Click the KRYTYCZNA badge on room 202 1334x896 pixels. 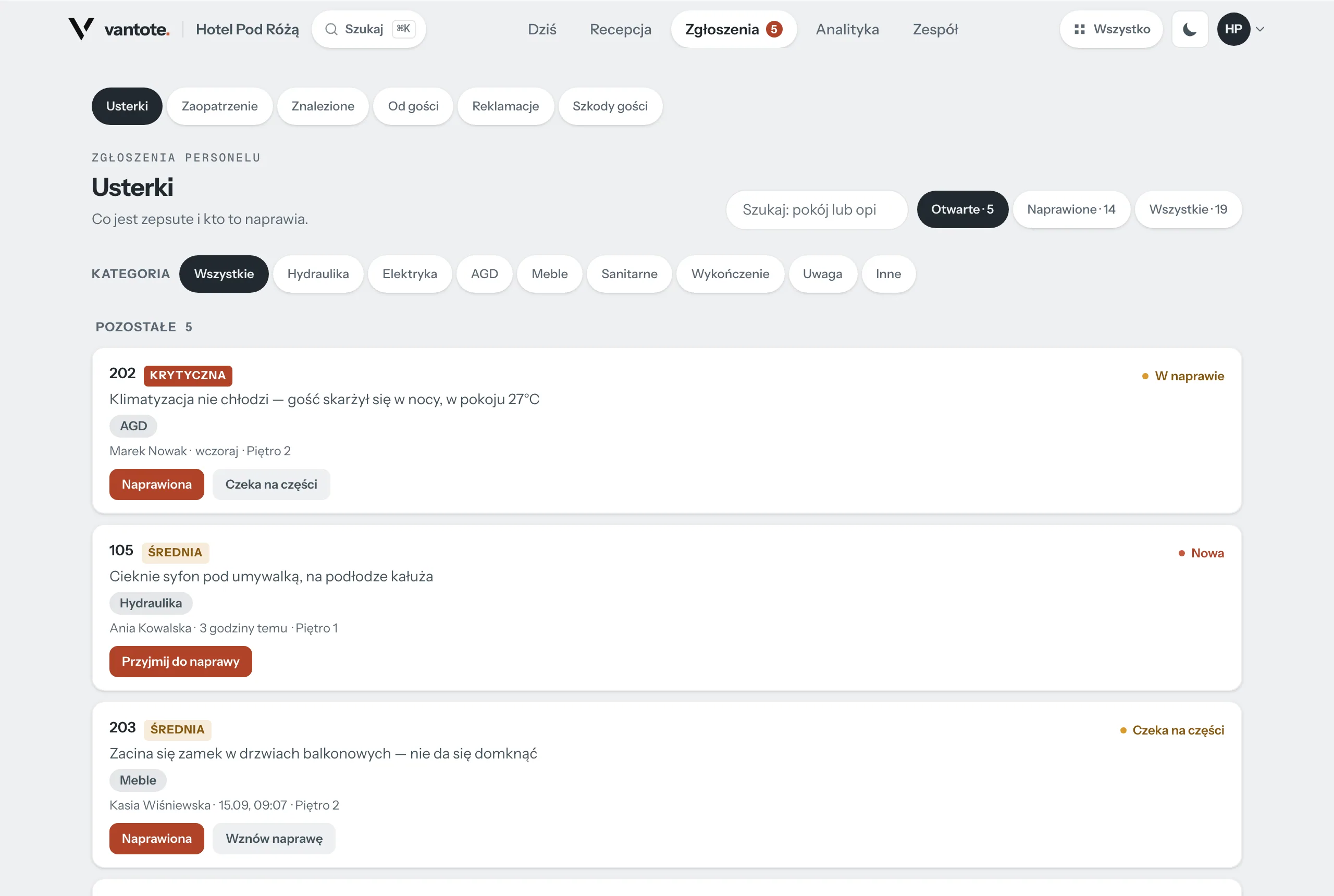(188, 376)
